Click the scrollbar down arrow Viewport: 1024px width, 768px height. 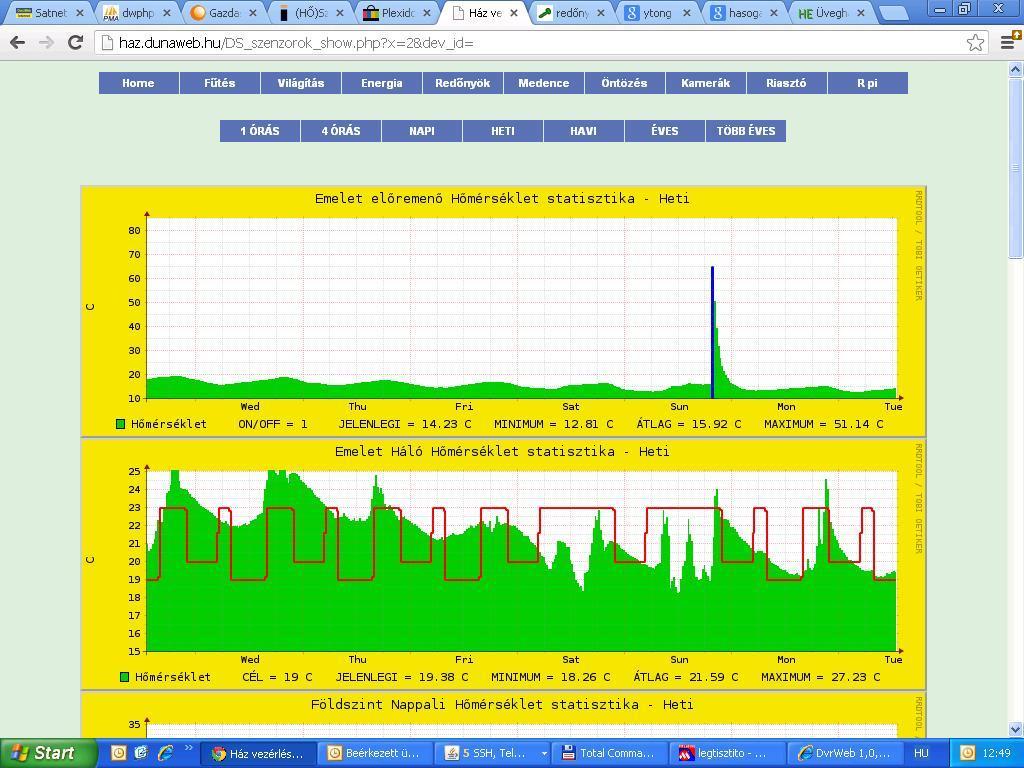pyautogui.click(x=1016, y=729)
